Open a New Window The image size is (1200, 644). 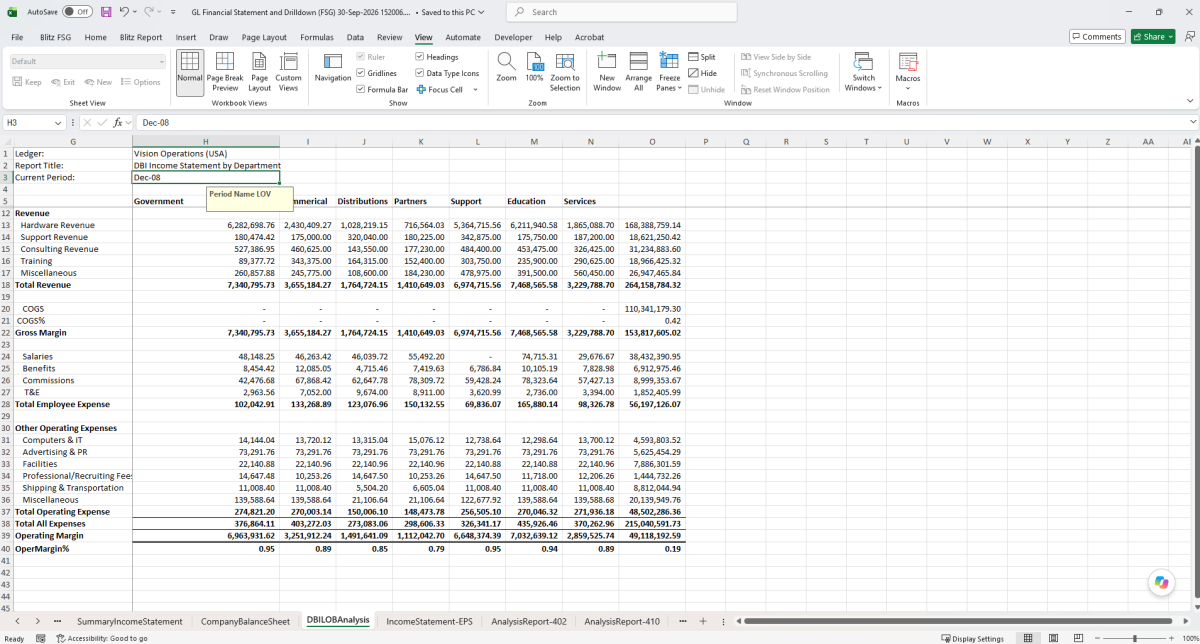tap(607, 73)
